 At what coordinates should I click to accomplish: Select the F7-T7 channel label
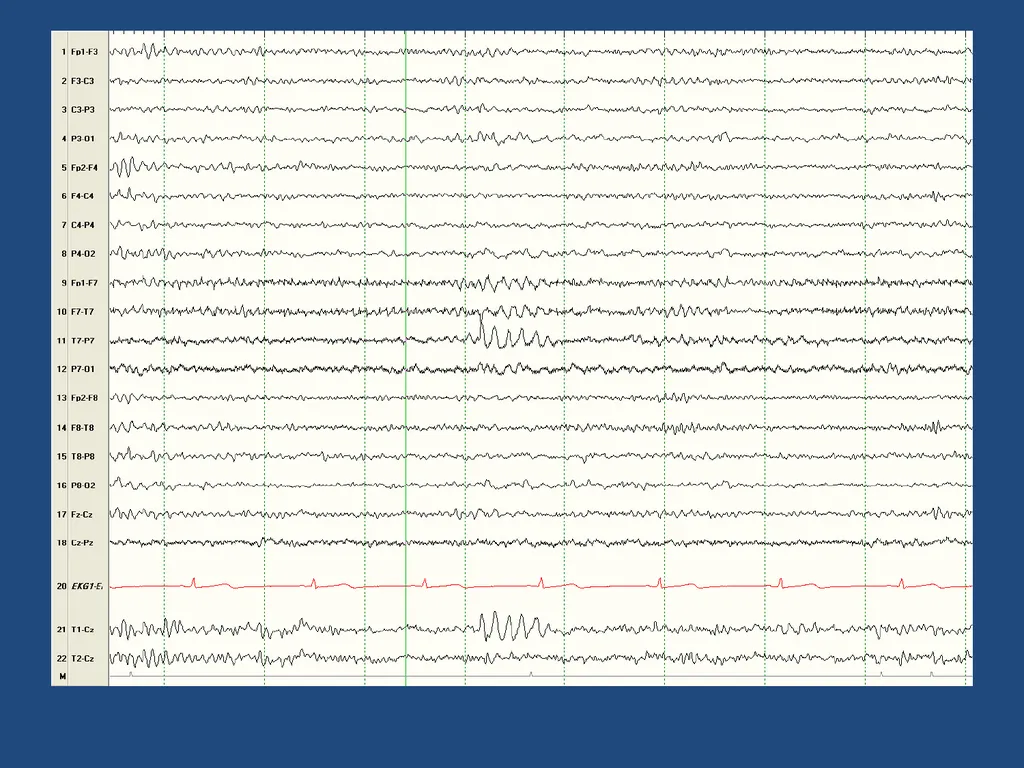[82, 312]
